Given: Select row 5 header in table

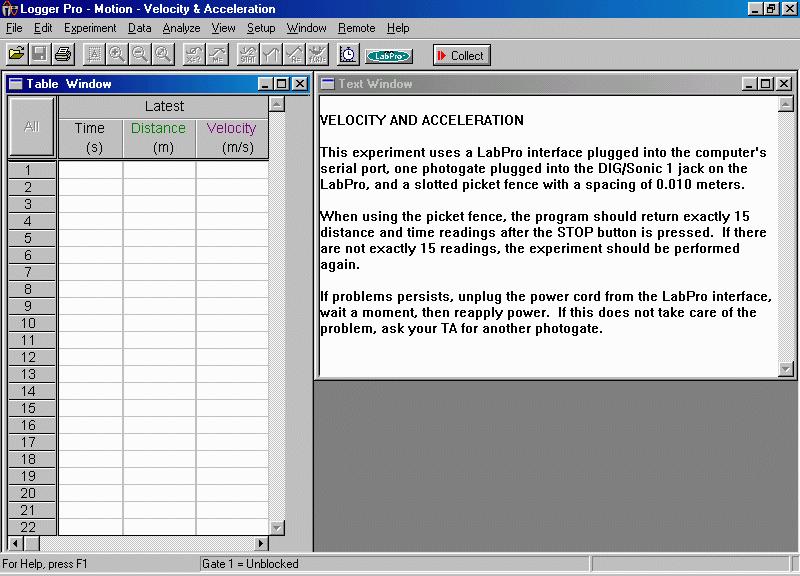Looking at the screenshot, I should (32, 238).
